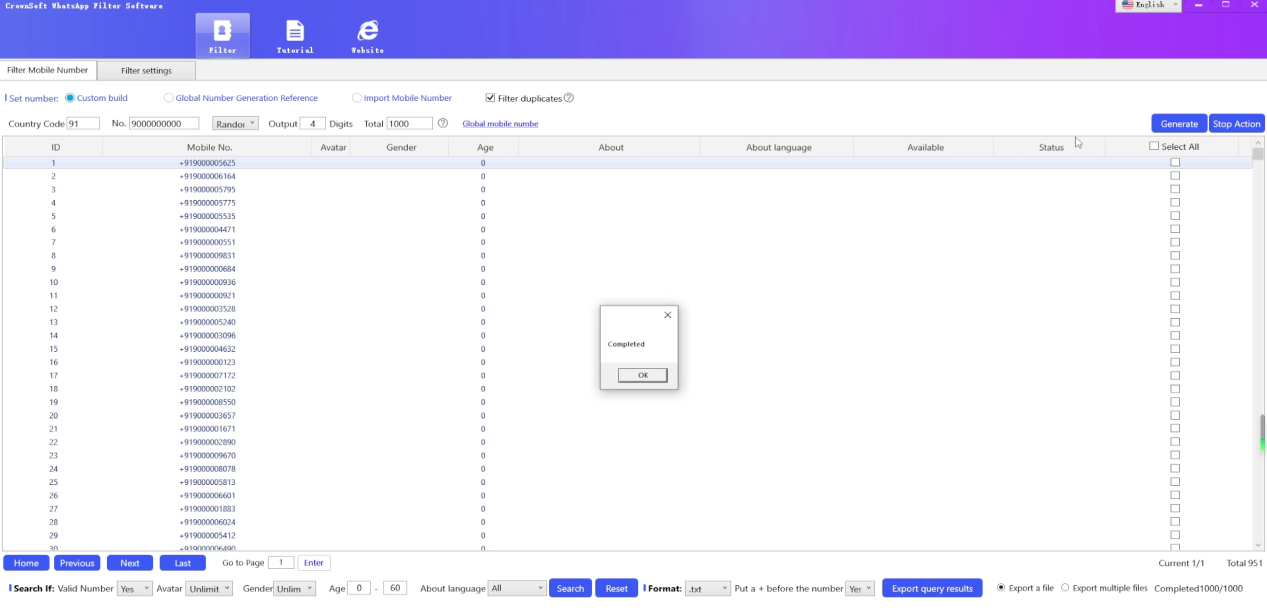The height and width of the screenshot is (613, 1267).
Task: Click the Export query results button
Action: point(932,588)
